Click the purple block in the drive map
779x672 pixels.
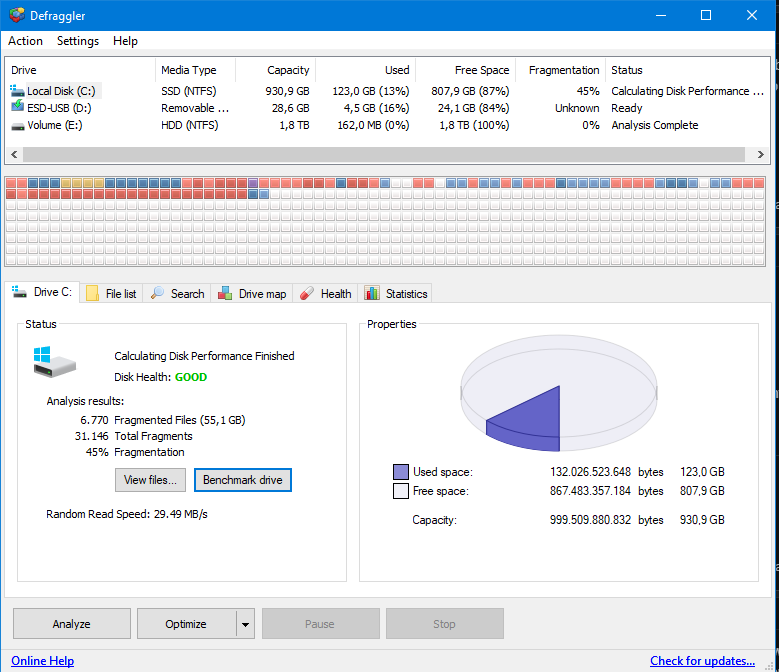pyautogui.click(x=252, y=183)
